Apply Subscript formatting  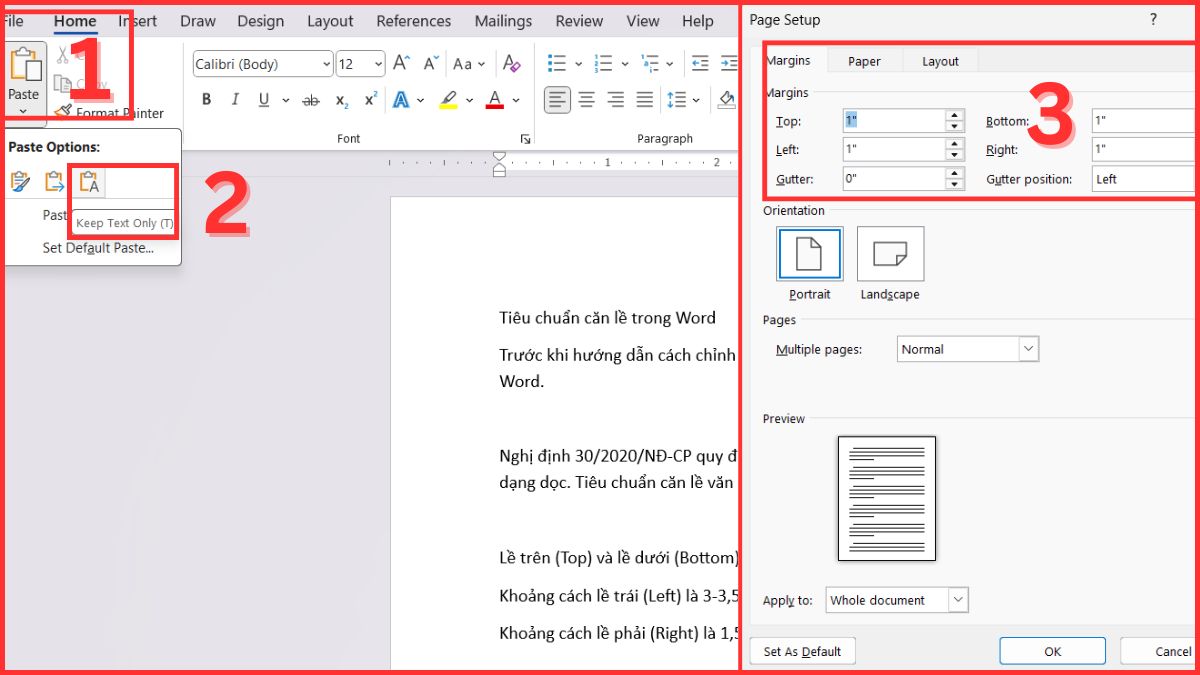[x=341, y=99]
